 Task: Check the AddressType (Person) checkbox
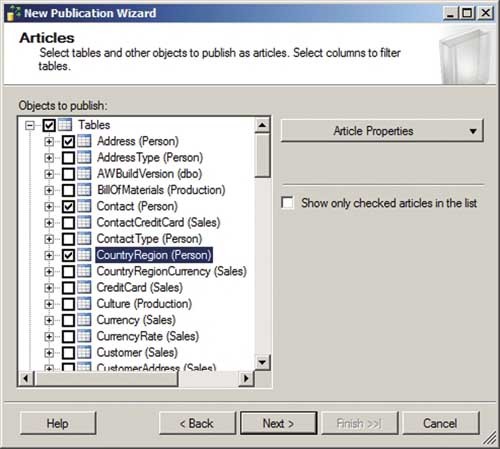pos(68,158)
